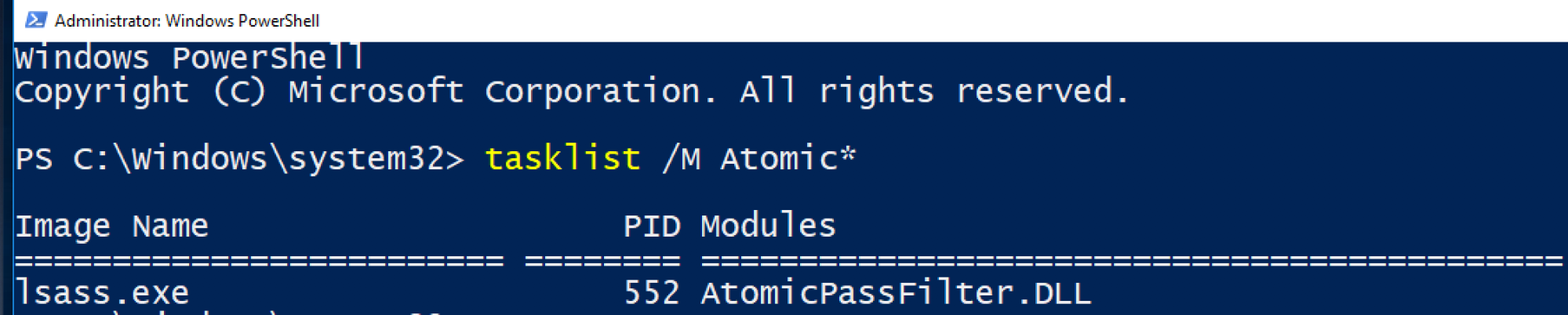Click the AtomicPassFilter.DLL module name

pos(895,293)
